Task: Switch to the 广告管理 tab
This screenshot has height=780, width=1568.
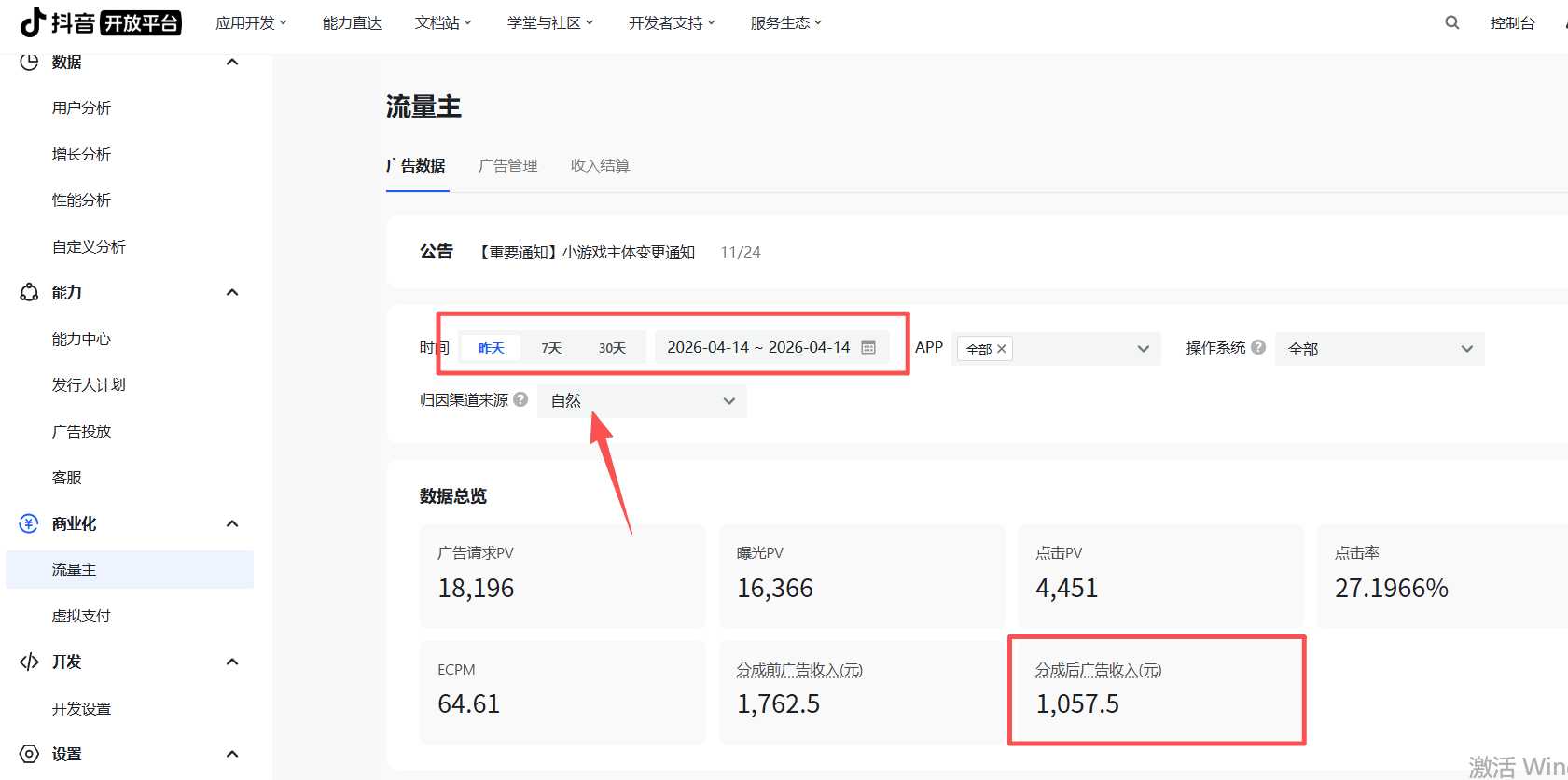Action: 507,165
